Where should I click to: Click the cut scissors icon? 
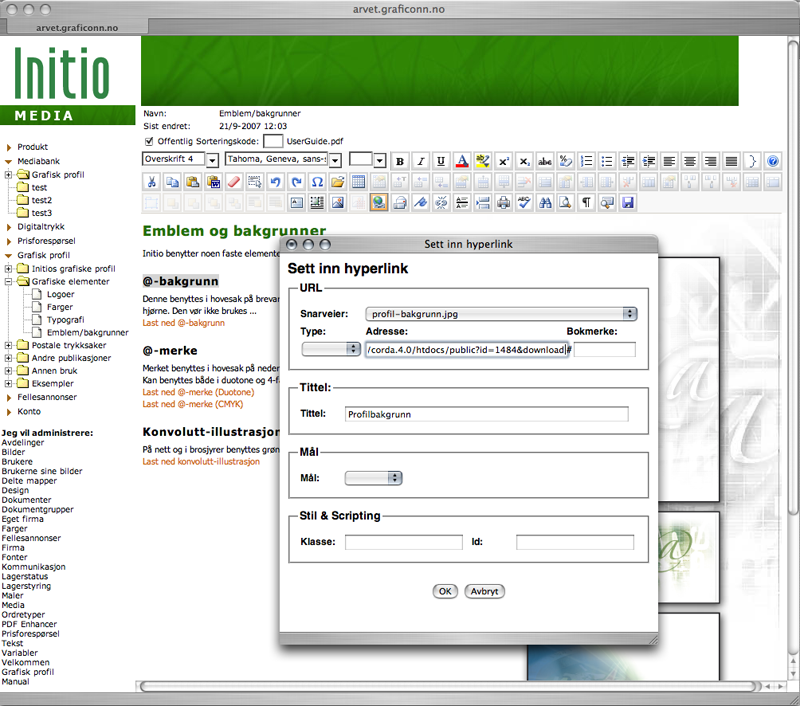[x=151, y=182]
